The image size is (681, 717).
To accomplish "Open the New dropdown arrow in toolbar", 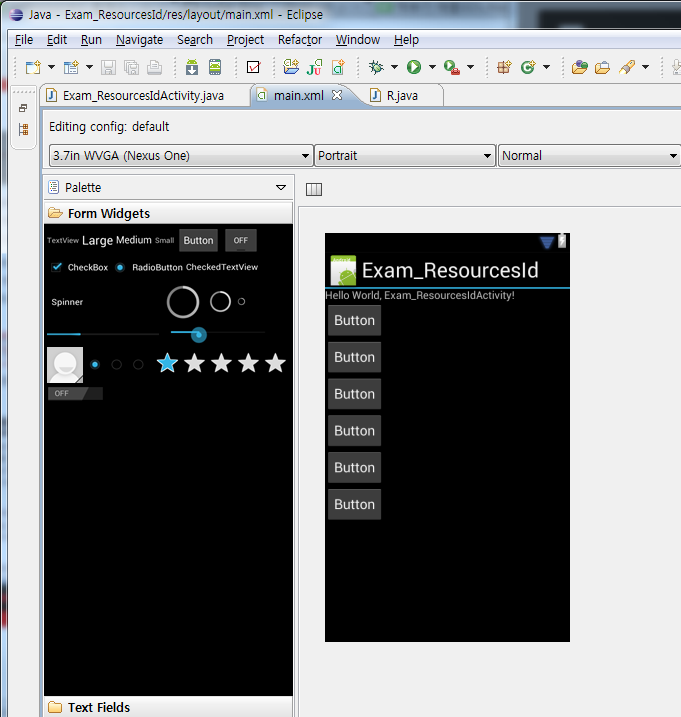I will coord(52,67).
